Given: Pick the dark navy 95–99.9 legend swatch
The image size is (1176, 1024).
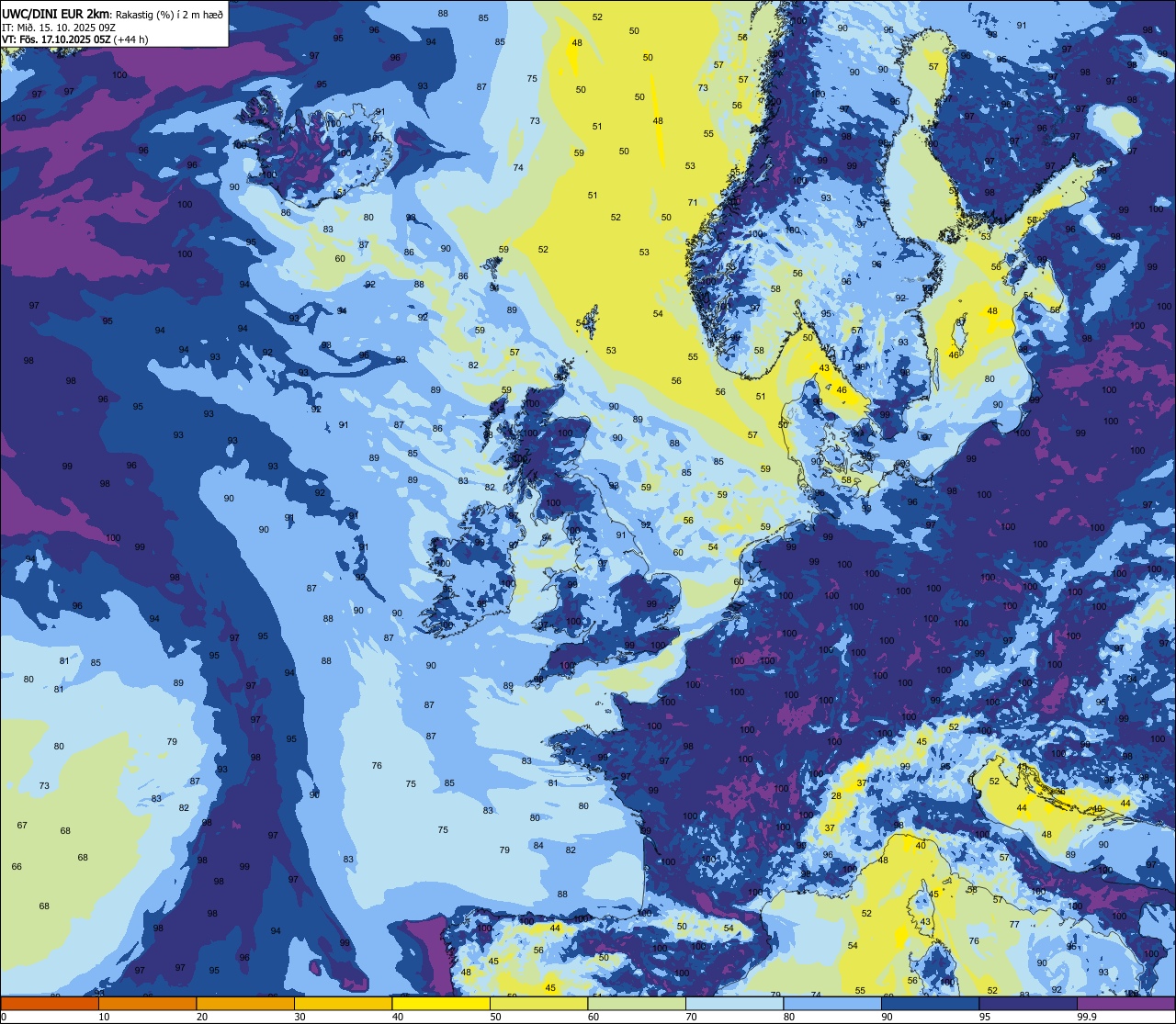Looking at the screenshot, I should point(1028,1003).
